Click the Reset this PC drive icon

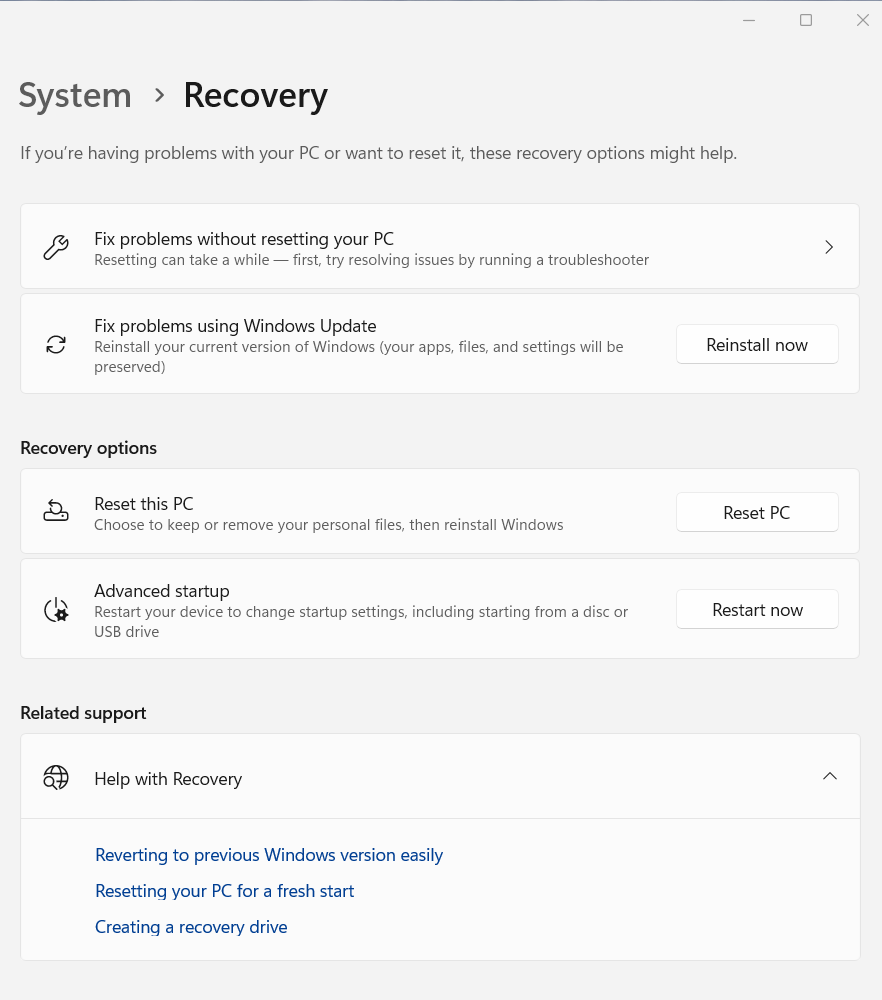[x=56, y=511]
